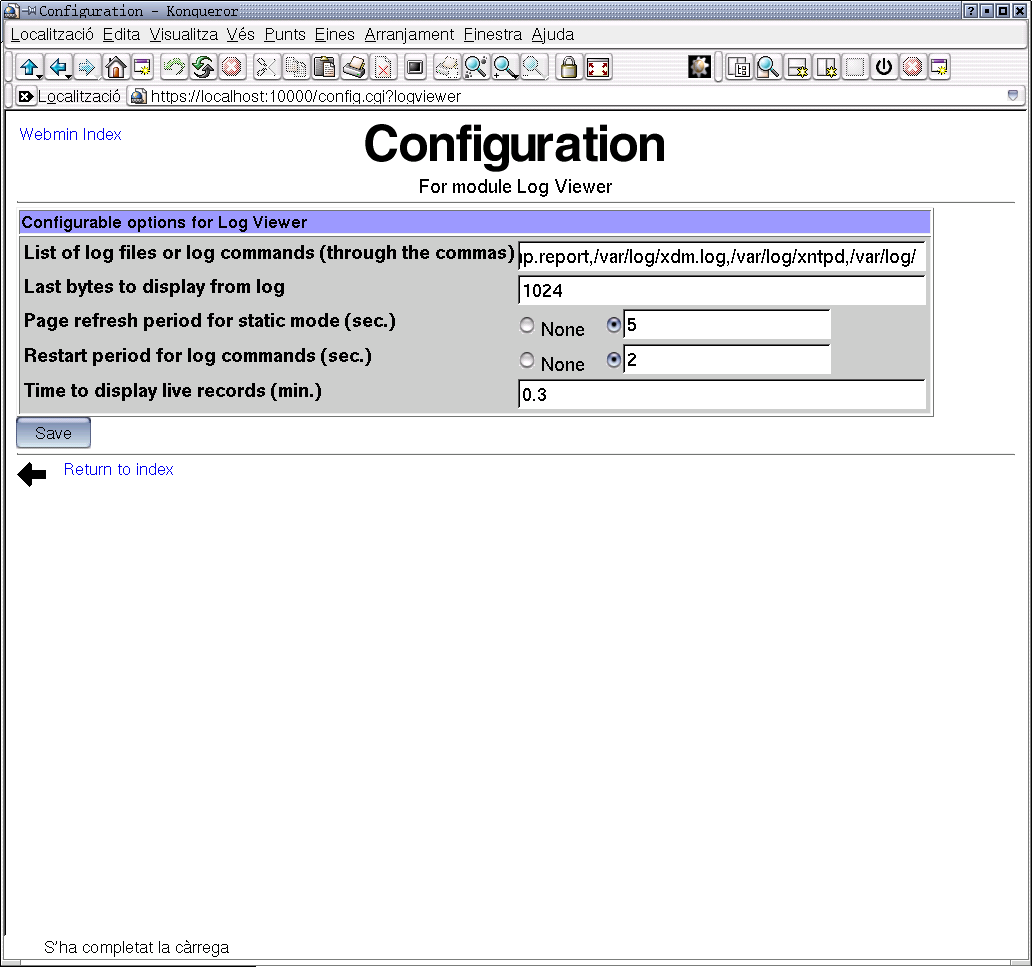Click the Cut scissors icon

pyautogui.click(x=265, y=68)
